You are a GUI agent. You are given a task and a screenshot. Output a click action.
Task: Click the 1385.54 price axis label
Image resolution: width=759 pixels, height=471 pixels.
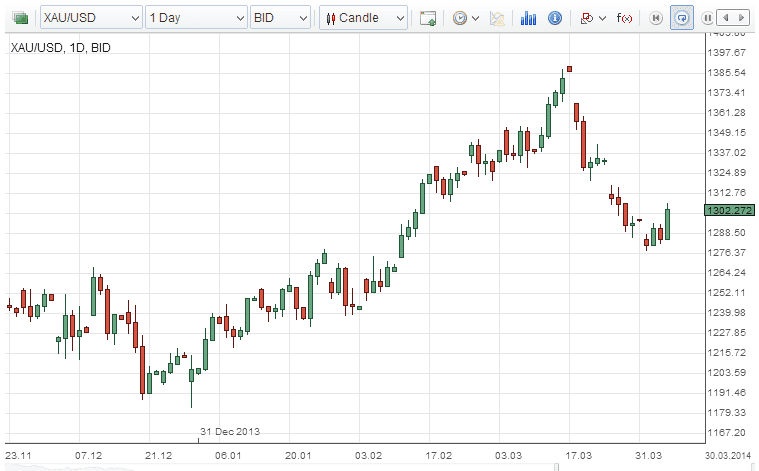727,73
